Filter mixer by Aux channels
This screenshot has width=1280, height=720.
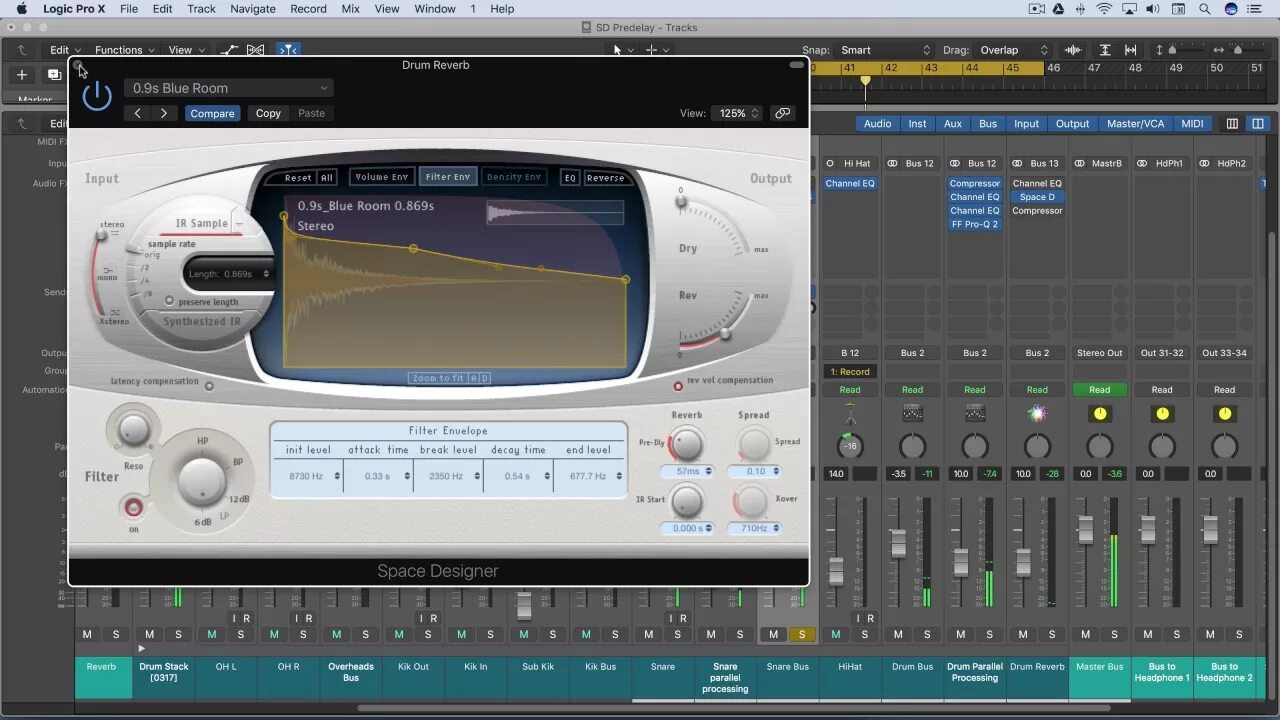pos(953,124)
